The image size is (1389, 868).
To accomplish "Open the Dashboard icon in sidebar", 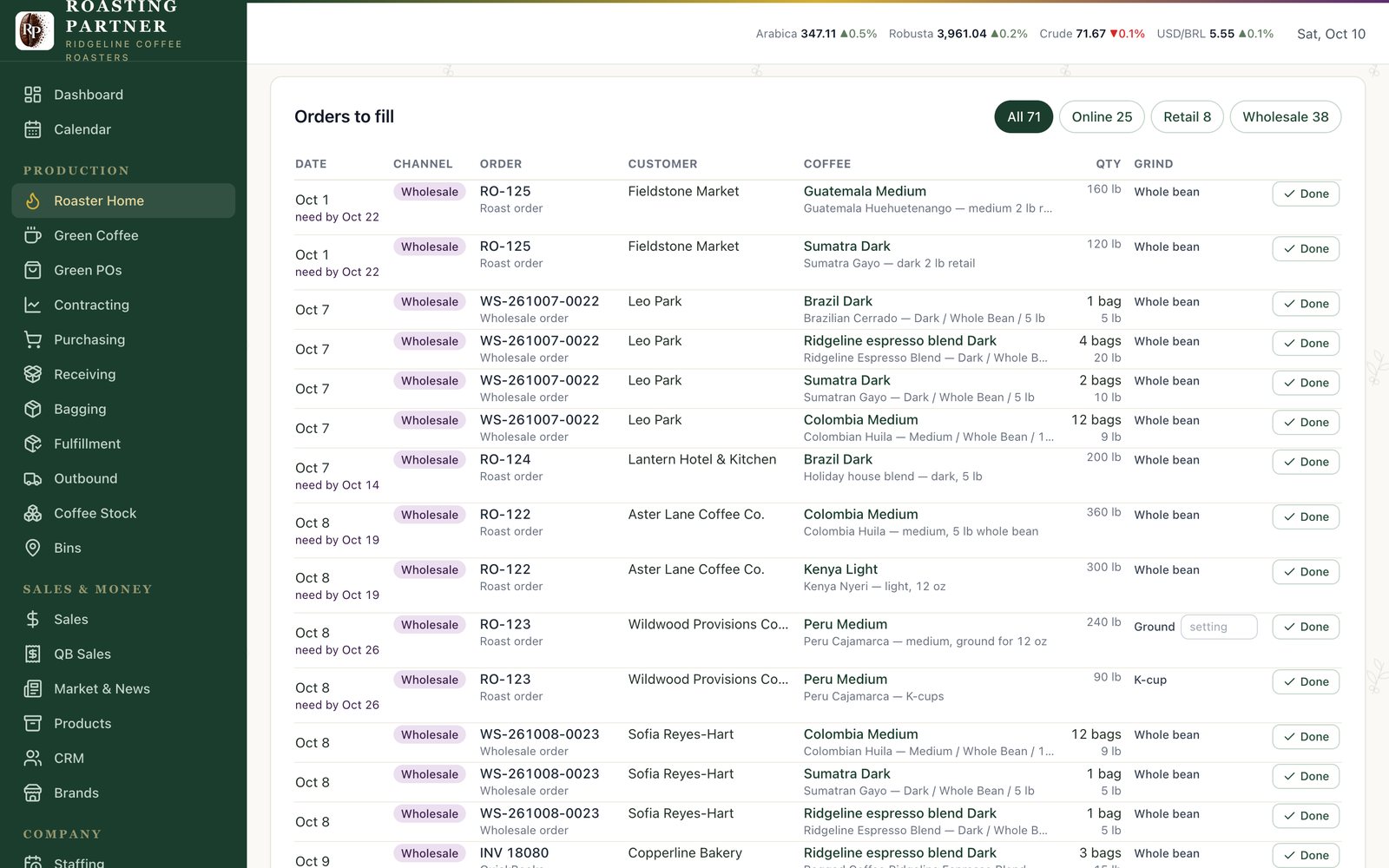I will (33, 95).
